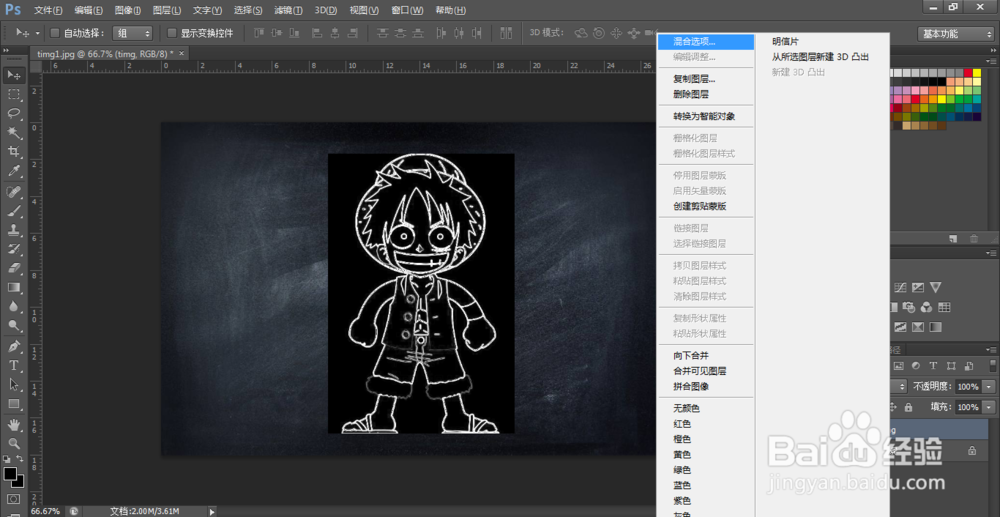
Task: Open the Swatches panel flyout menu
Action: pos(992,62)
